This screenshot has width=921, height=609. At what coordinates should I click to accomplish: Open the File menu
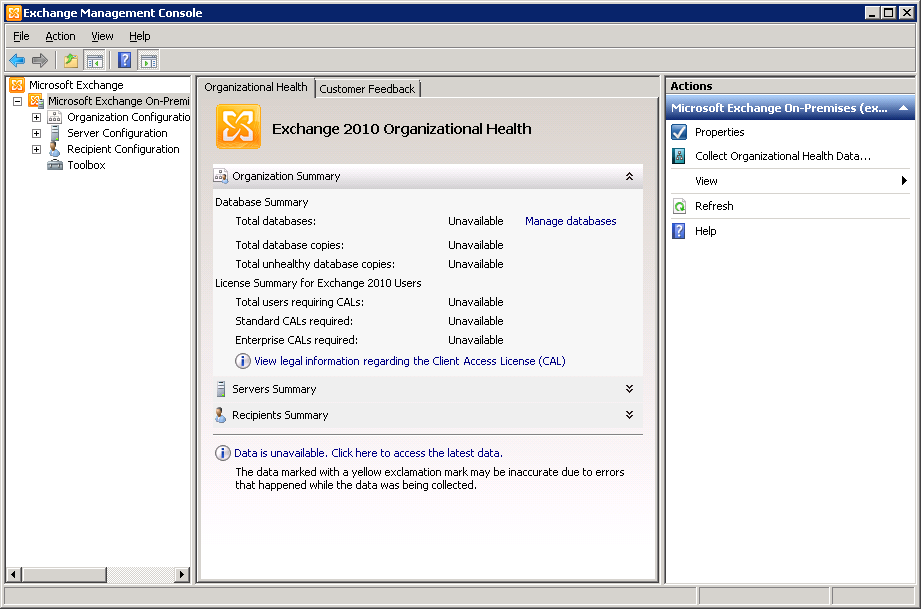coord(21,36)
